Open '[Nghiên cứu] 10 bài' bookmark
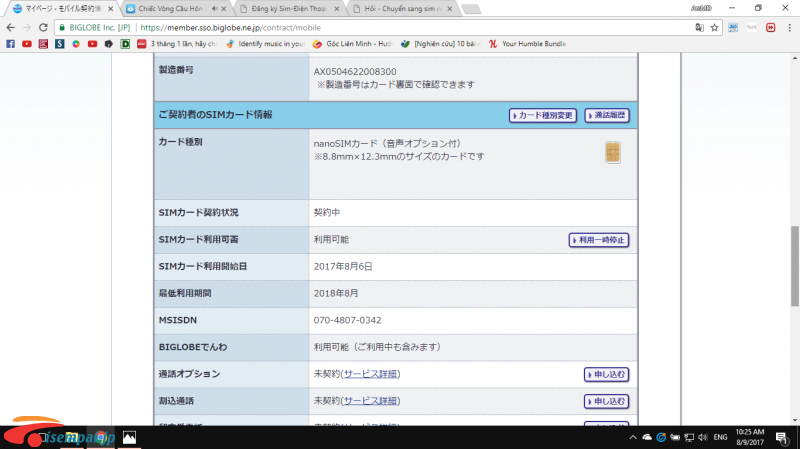The width and height of the screenshot is (800, 449). pos(441,44)
